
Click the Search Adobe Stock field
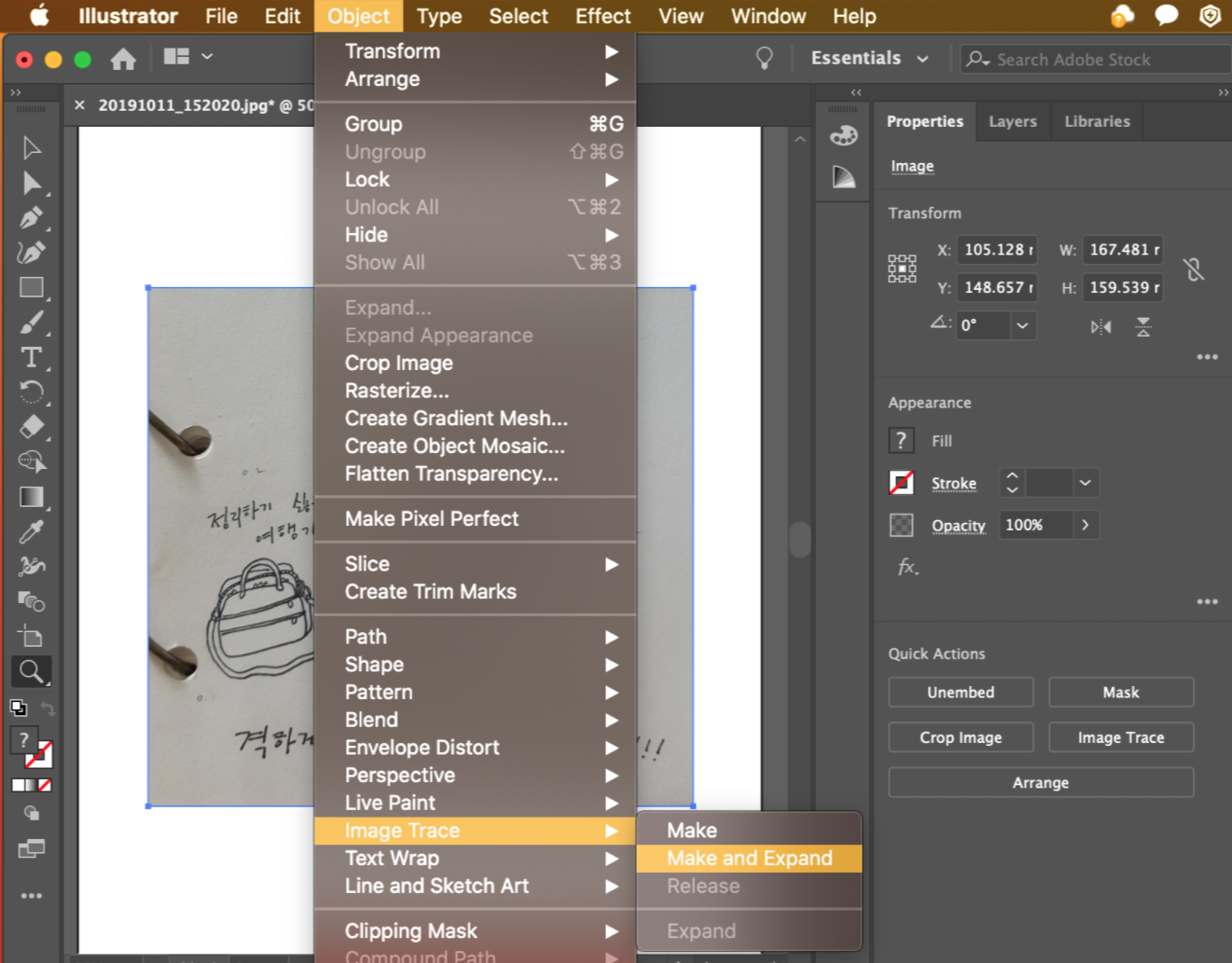pos(1096,59)
